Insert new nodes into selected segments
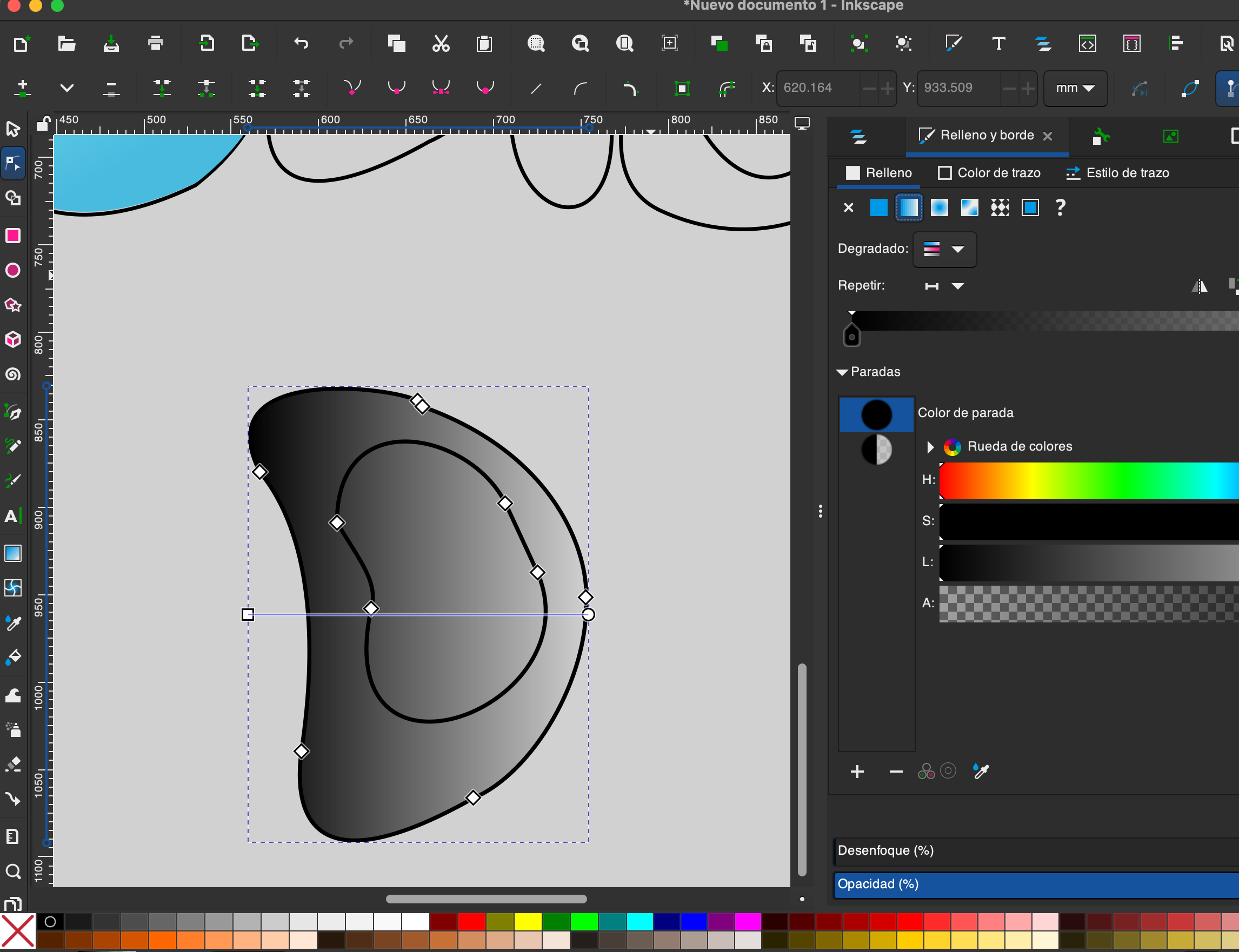This screenshot has width=1239, height=952. pyautogui.click(x=23, y=88)
